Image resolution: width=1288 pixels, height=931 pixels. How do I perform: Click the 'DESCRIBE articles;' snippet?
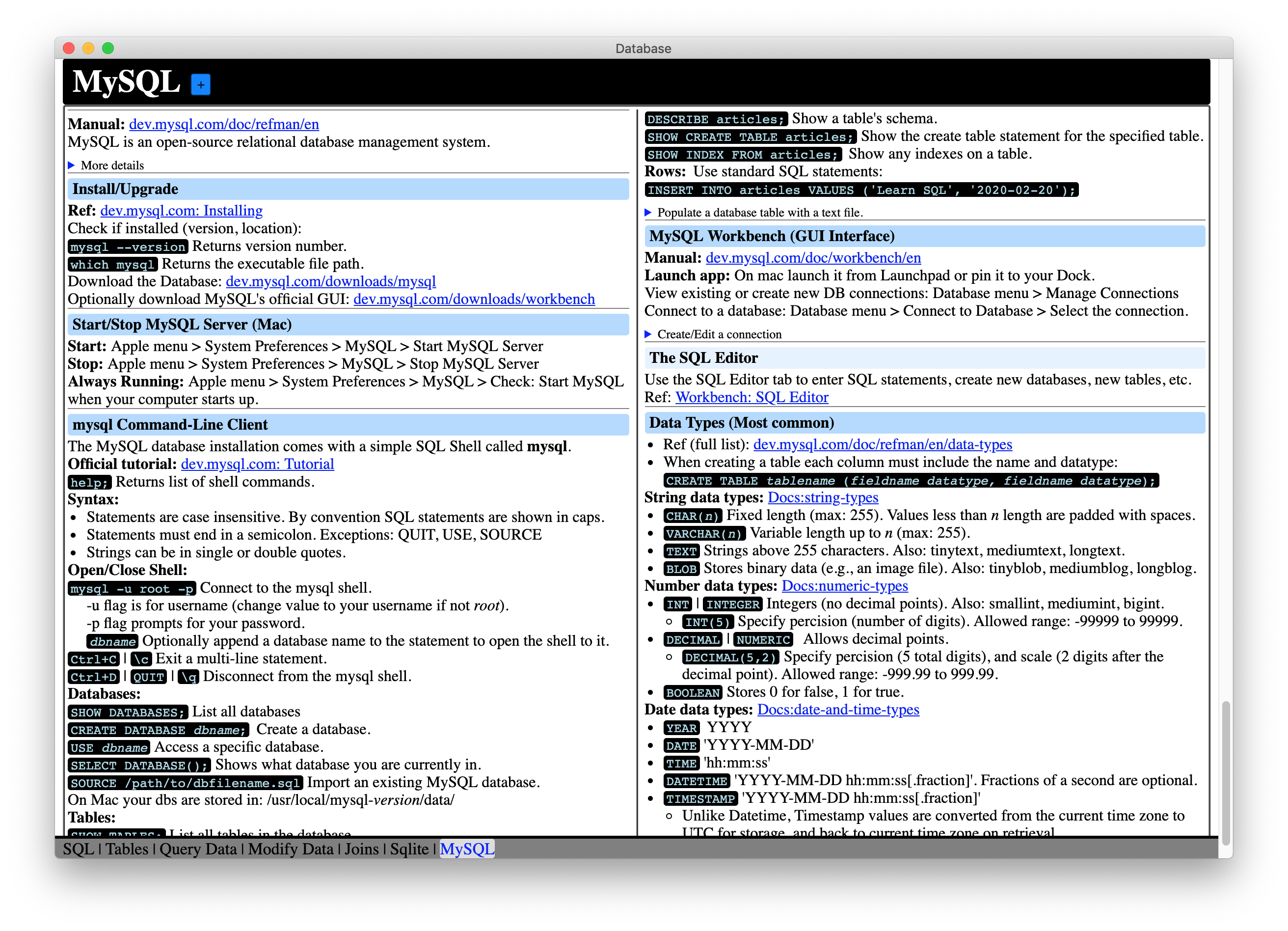tap(716, 119)
